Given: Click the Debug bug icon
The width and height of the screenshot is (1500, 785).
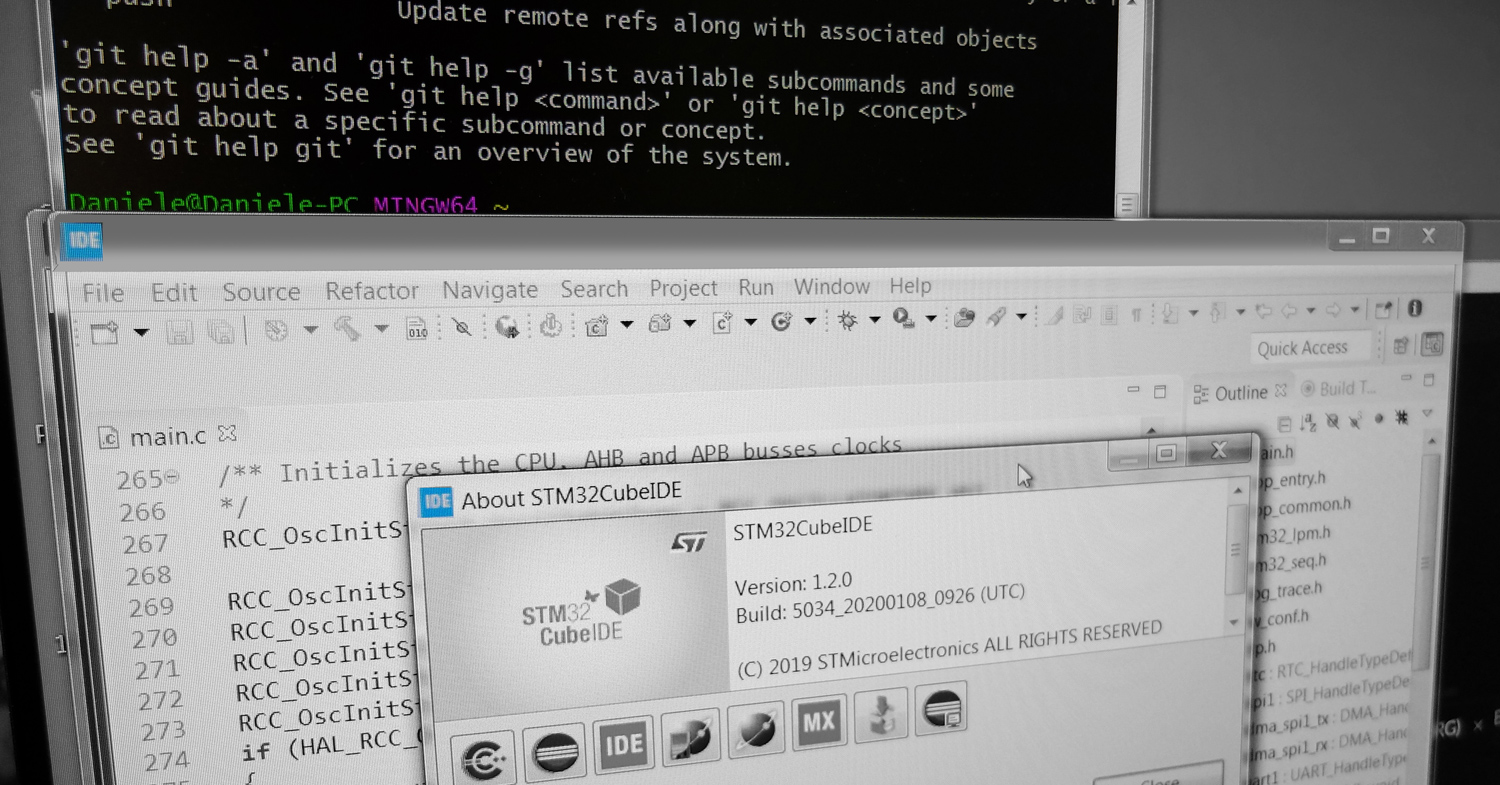Looking at the screenshot, I should (848, 321).
